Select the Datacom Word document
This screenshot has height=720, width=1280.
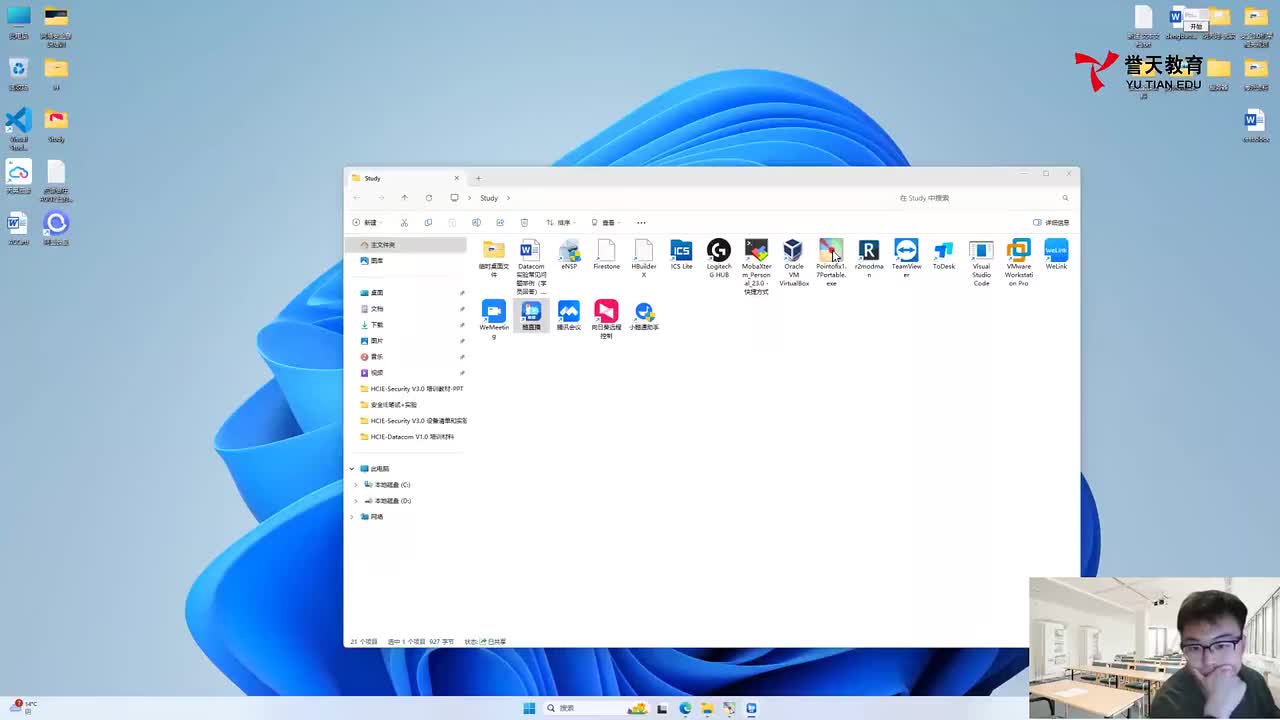click(531, 267)
